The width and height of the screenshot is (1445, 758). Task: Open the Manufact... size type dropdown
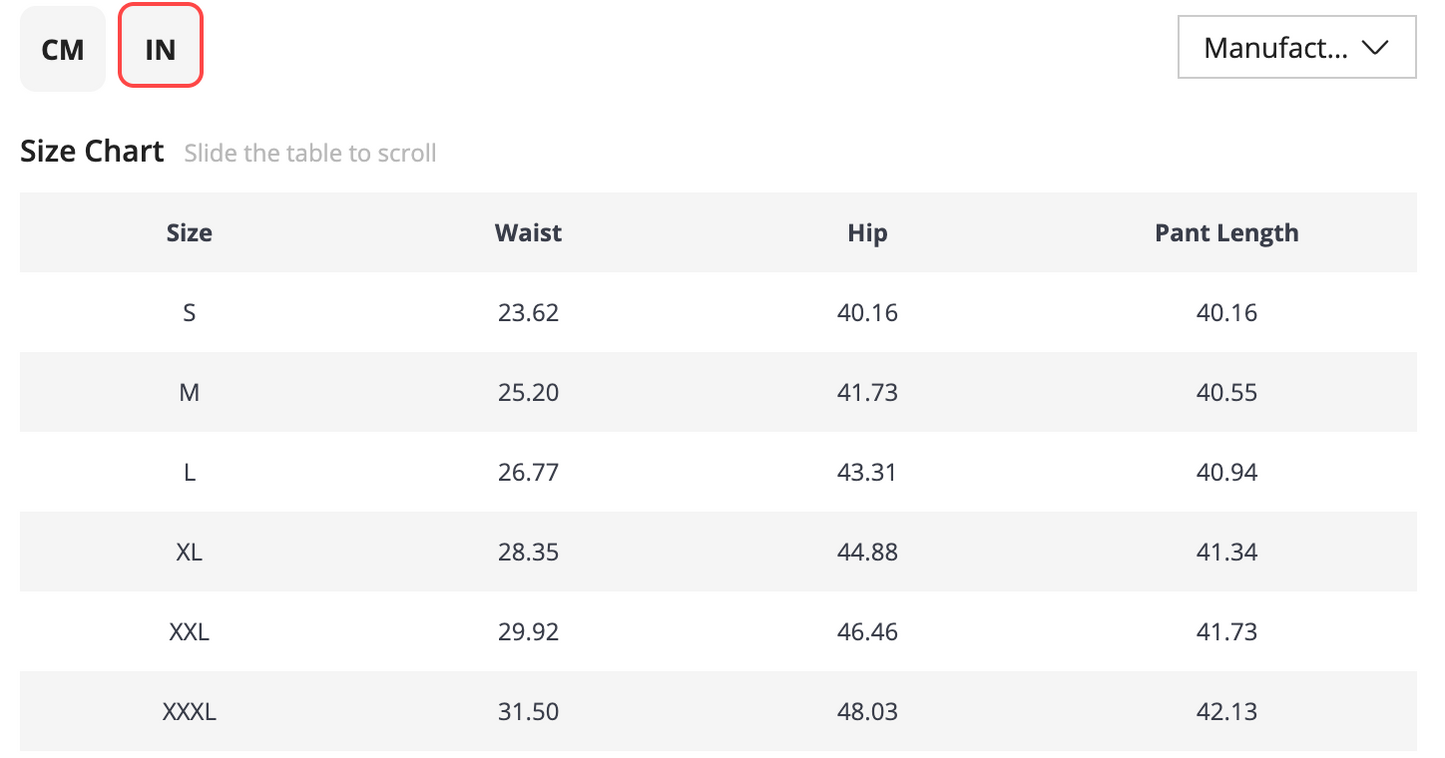(1297, 47)
